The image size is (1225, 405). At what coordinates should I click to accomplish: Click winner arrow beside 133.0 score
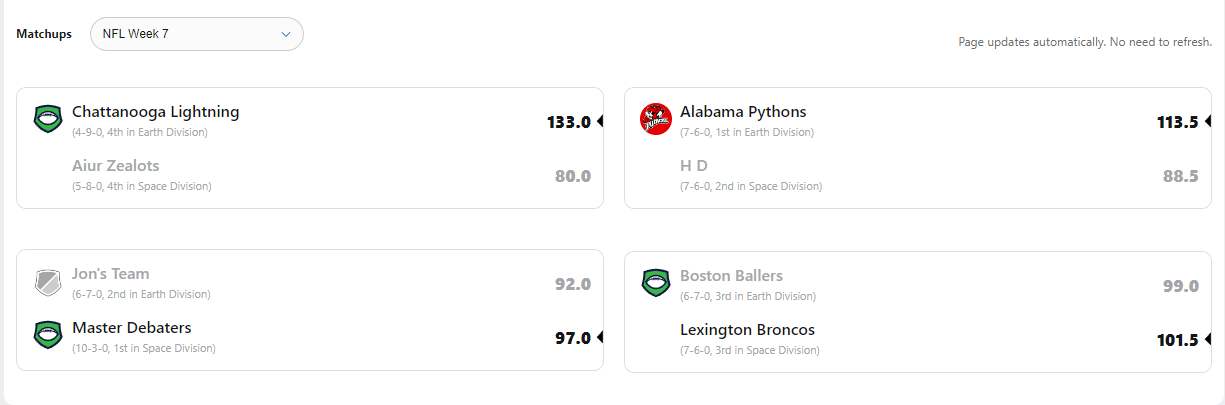[x=600, y=122]
